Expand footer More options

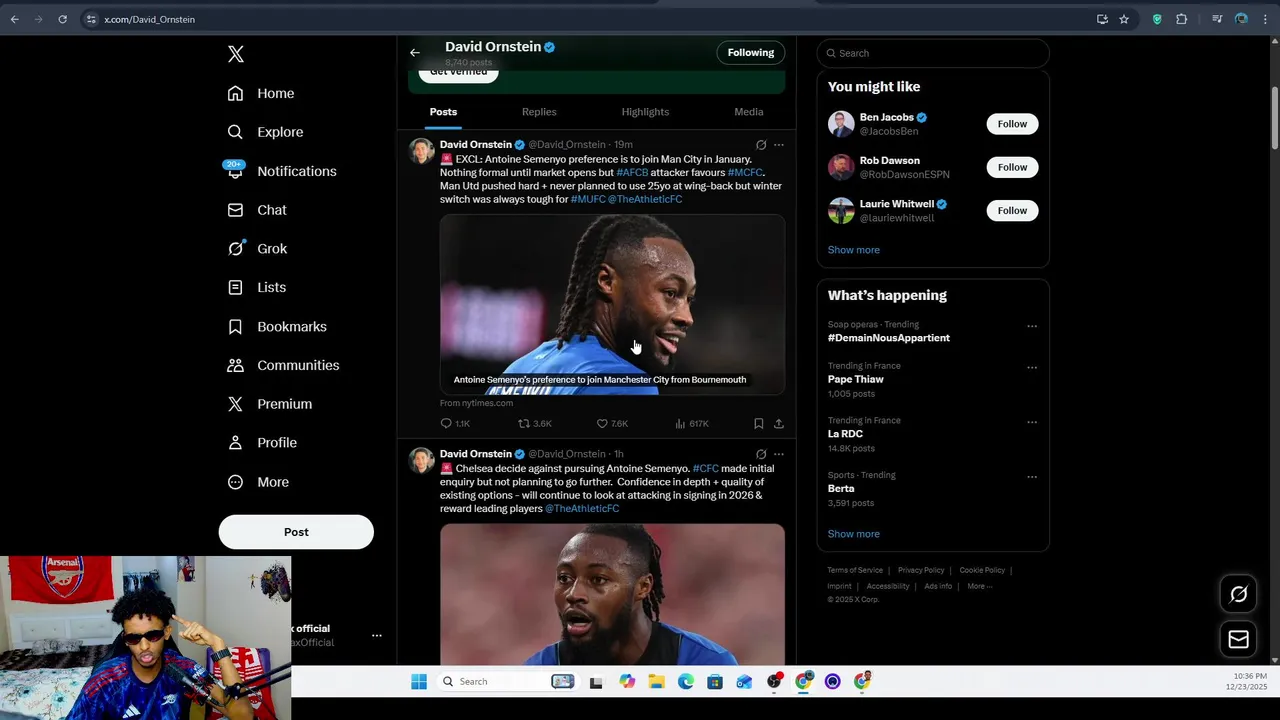(x=980, y=586)
